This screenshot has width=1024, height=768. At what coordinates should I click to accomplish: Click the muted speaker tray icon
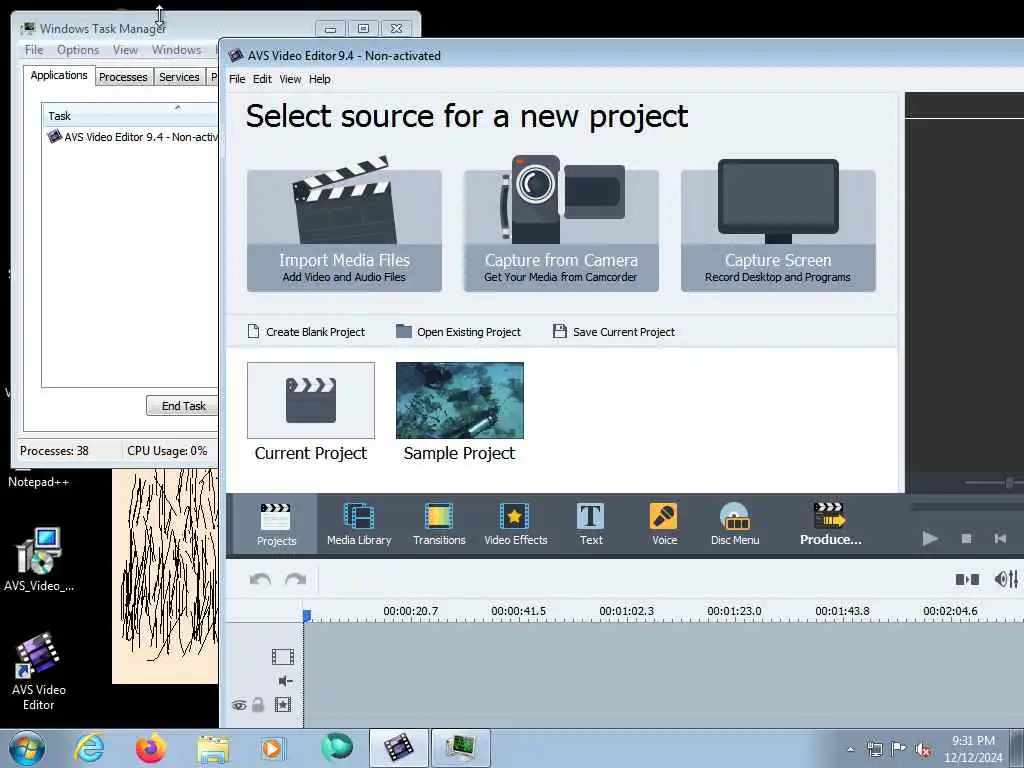tap(923, 750)
